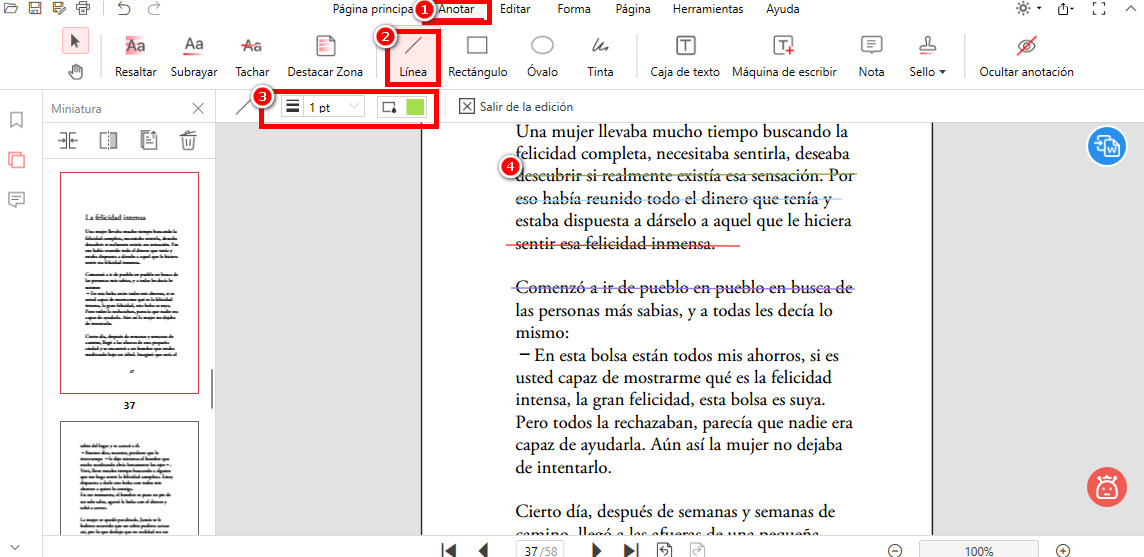The width and height of the screenshot is (1144, 557).
Task: Go to the first page
Action: pyautogui.click(x=449, y=550)
